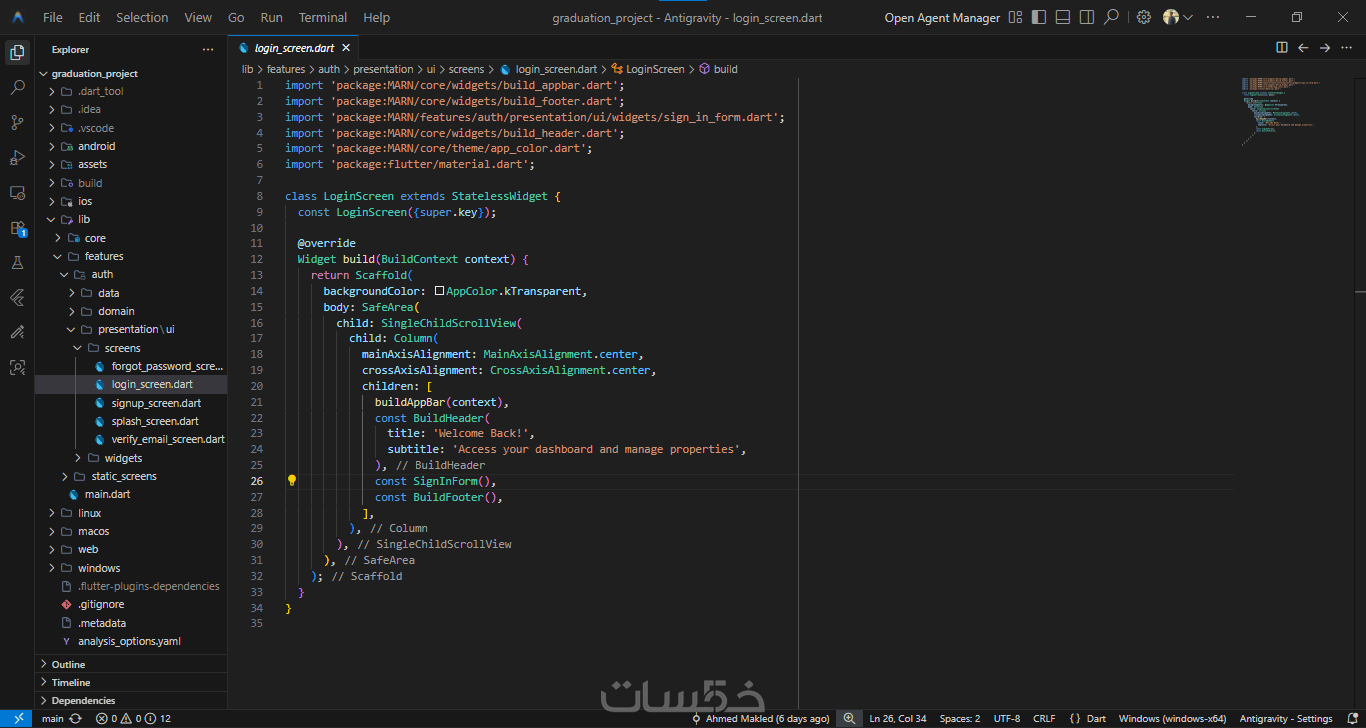Screen dimensions: 1366x728
Task: Expand the Timeline section
Action: 131,682
